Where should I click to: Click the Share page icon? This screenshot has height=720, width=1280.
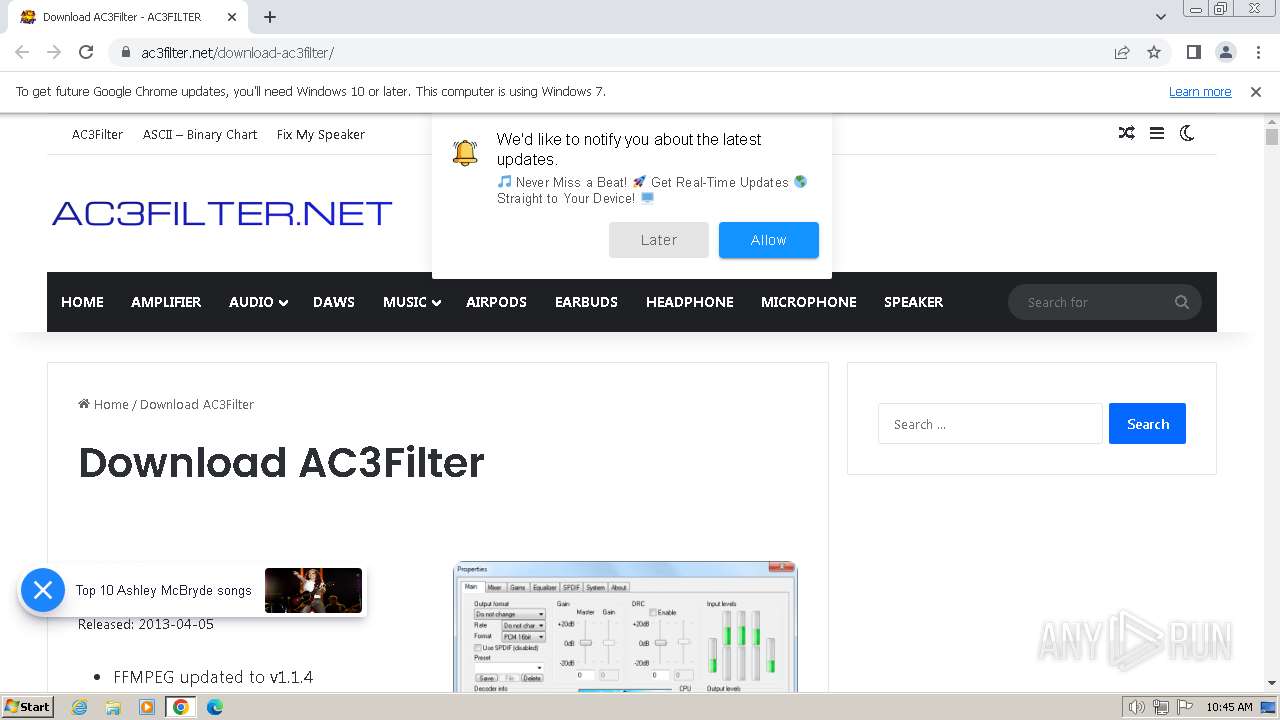[x=1122, y=52]
